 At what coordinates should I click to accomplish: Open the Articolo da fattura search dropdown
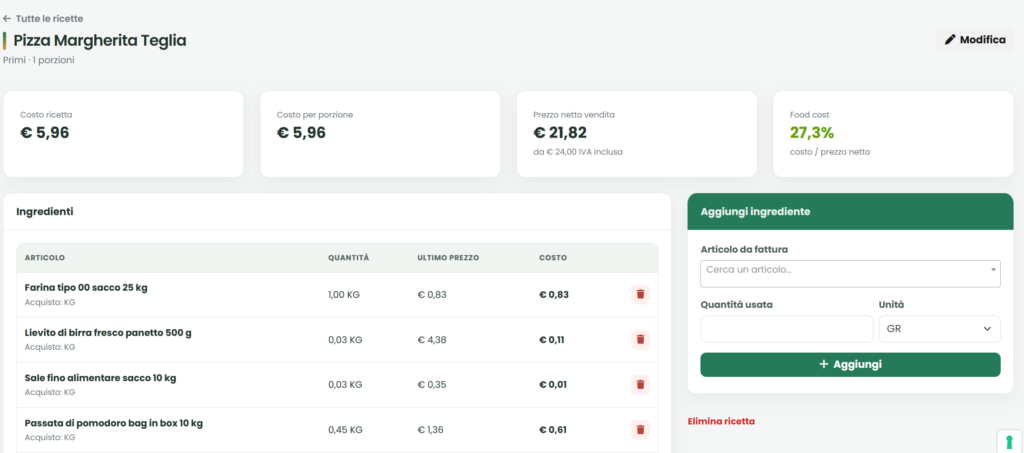(x=850, y=273)
